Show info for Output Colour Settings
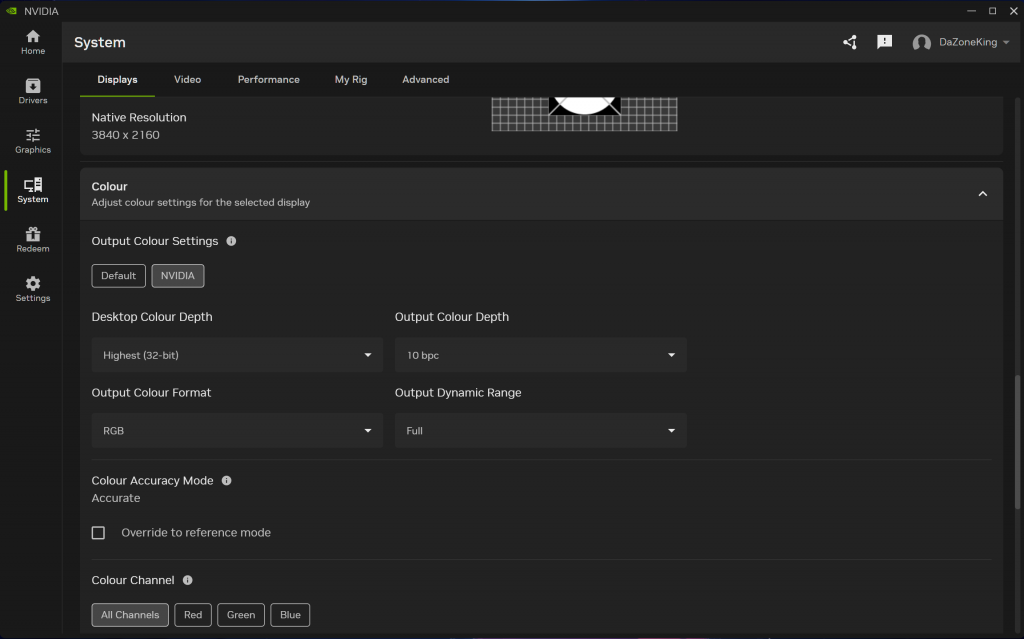This screenshot has width=1024, height=639. click(x=231, y=241)
